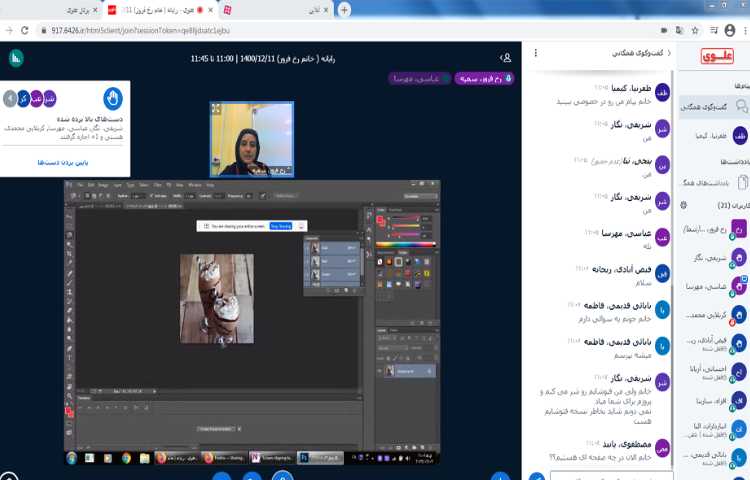This screenshot has width=750, height=480.
Task: Click the علوی logo in the sidebar
Action: pyautogui.click(x=717, y=56)
